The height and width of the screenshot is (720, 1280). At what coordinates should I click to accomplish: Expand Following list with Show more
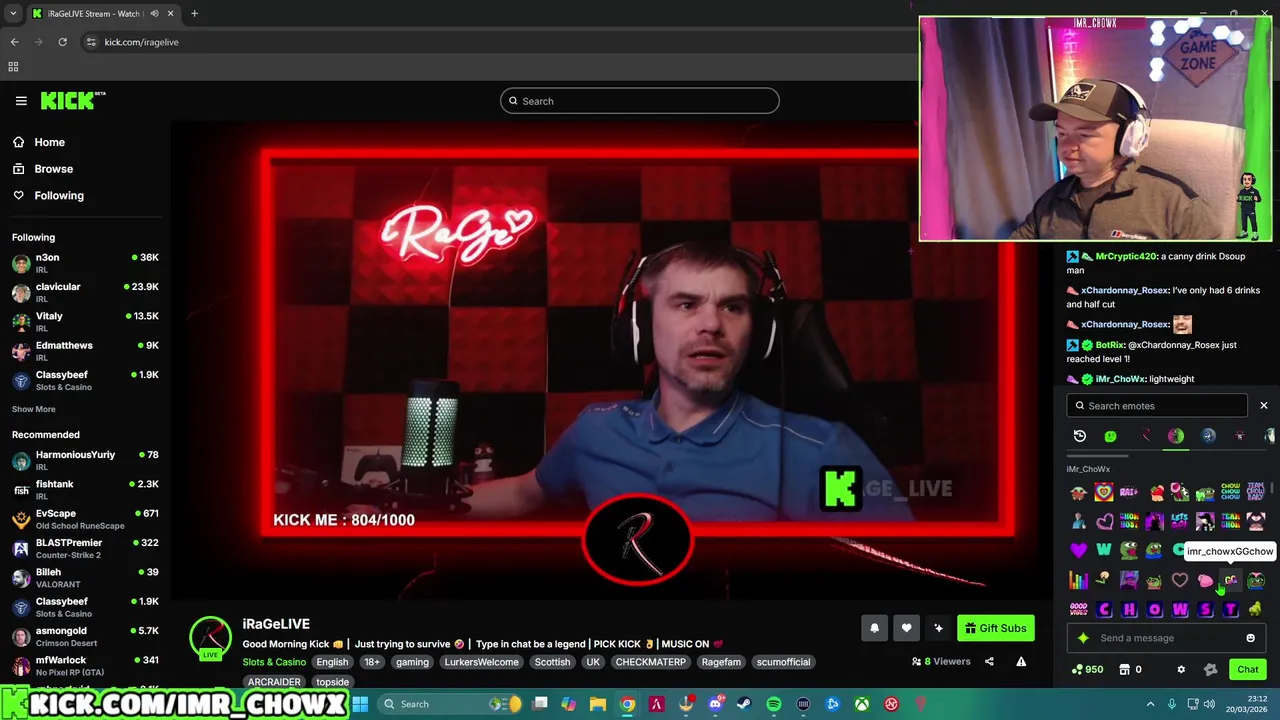coord(33,409)
